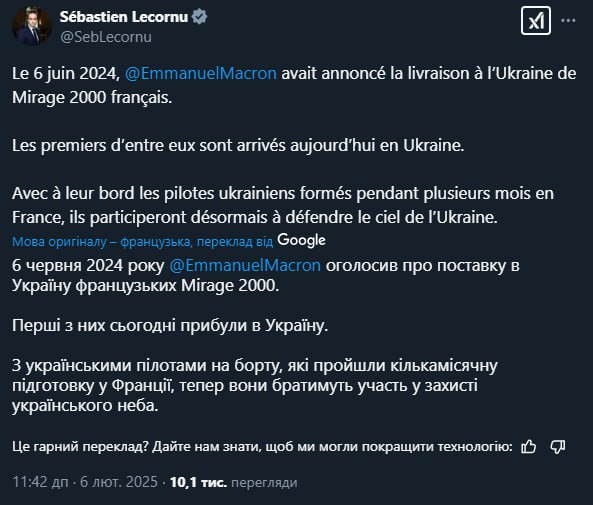Click the thumbs up translation feedback icon

click(528, 447)
